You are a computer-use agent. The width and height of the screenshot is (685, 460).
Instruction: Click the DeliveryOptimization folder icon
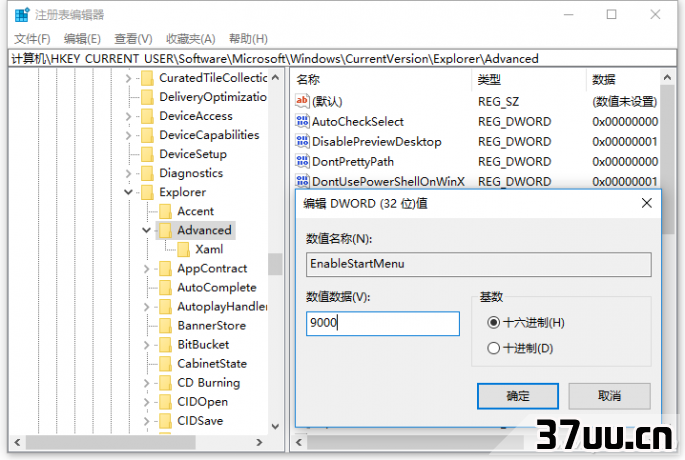point(148,97)
